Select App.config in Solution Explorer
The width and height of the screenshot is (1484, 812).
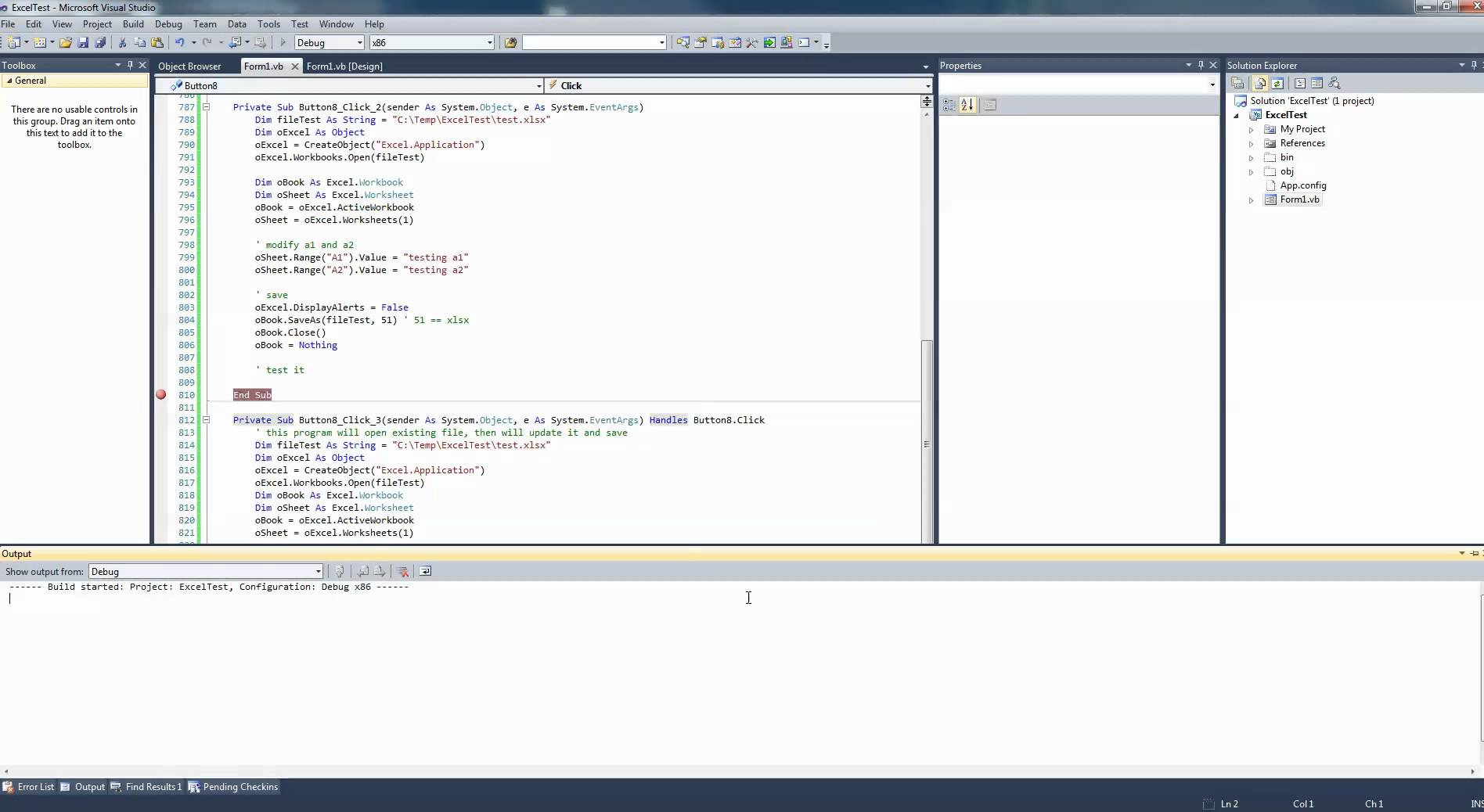[1302, 185]
